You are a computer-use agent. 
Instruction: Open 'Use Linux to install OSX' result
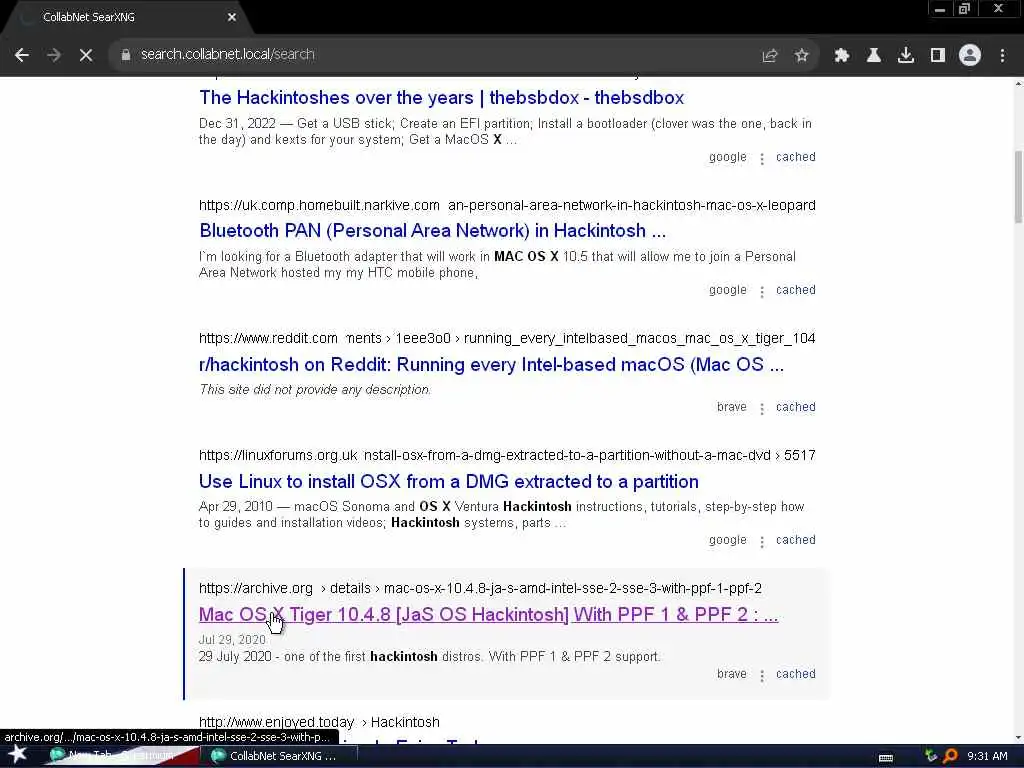coord(449,481)
